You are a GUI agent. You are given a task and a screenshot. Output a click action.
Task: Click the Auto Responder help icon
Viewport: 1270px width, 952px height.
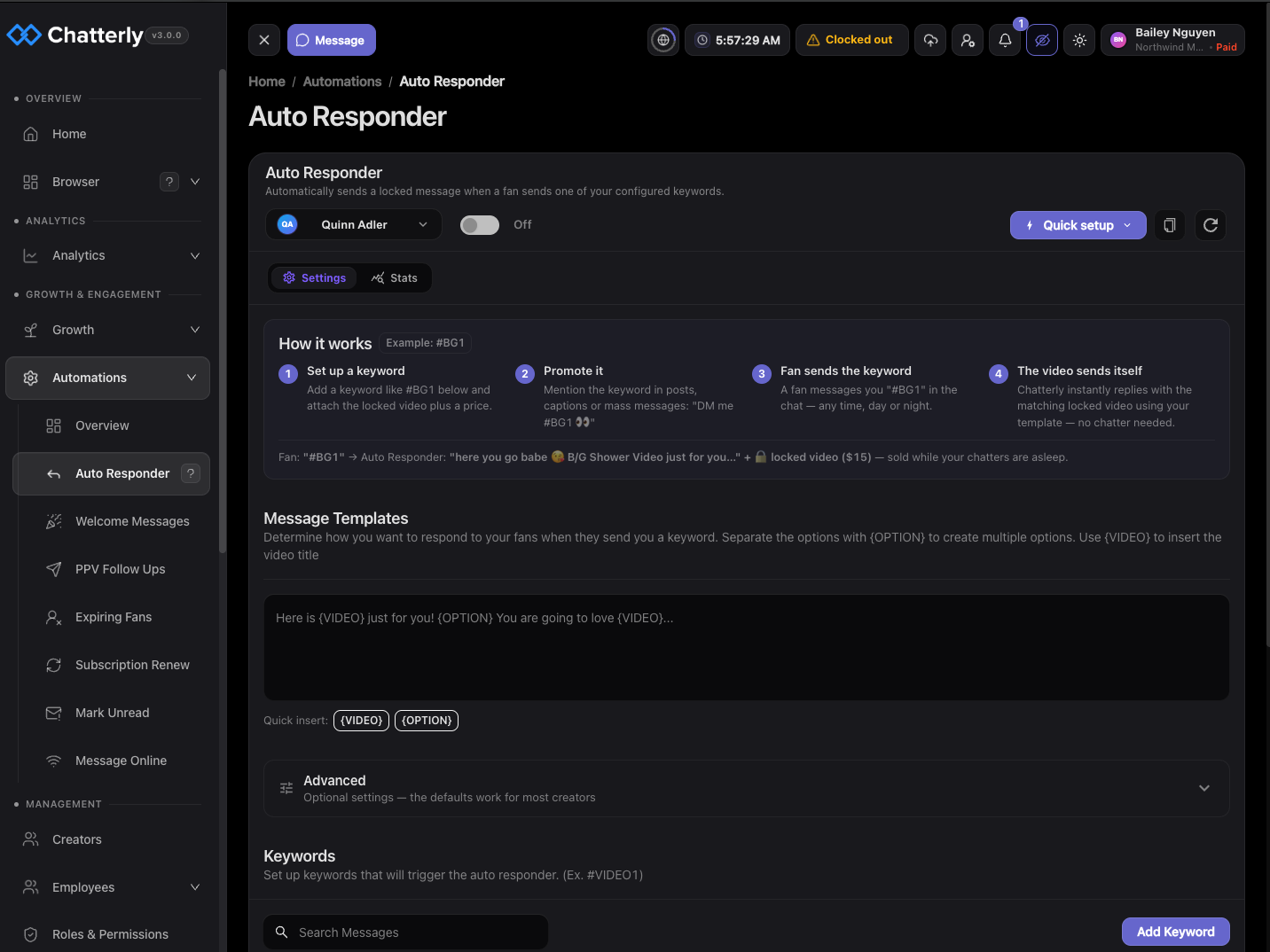(x=191, y=473)
